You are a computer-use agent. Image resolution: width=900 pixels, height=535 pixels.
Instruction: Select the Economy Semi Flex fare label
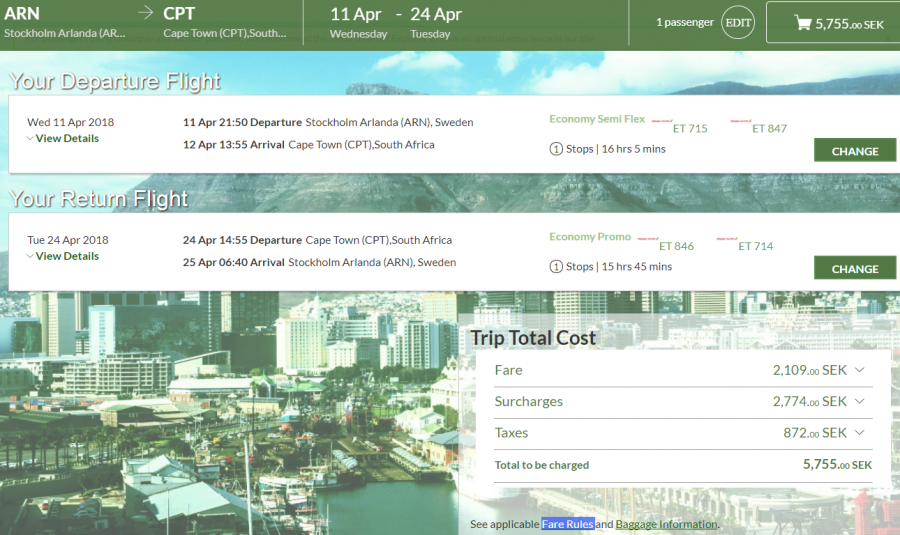pos(597,119)
